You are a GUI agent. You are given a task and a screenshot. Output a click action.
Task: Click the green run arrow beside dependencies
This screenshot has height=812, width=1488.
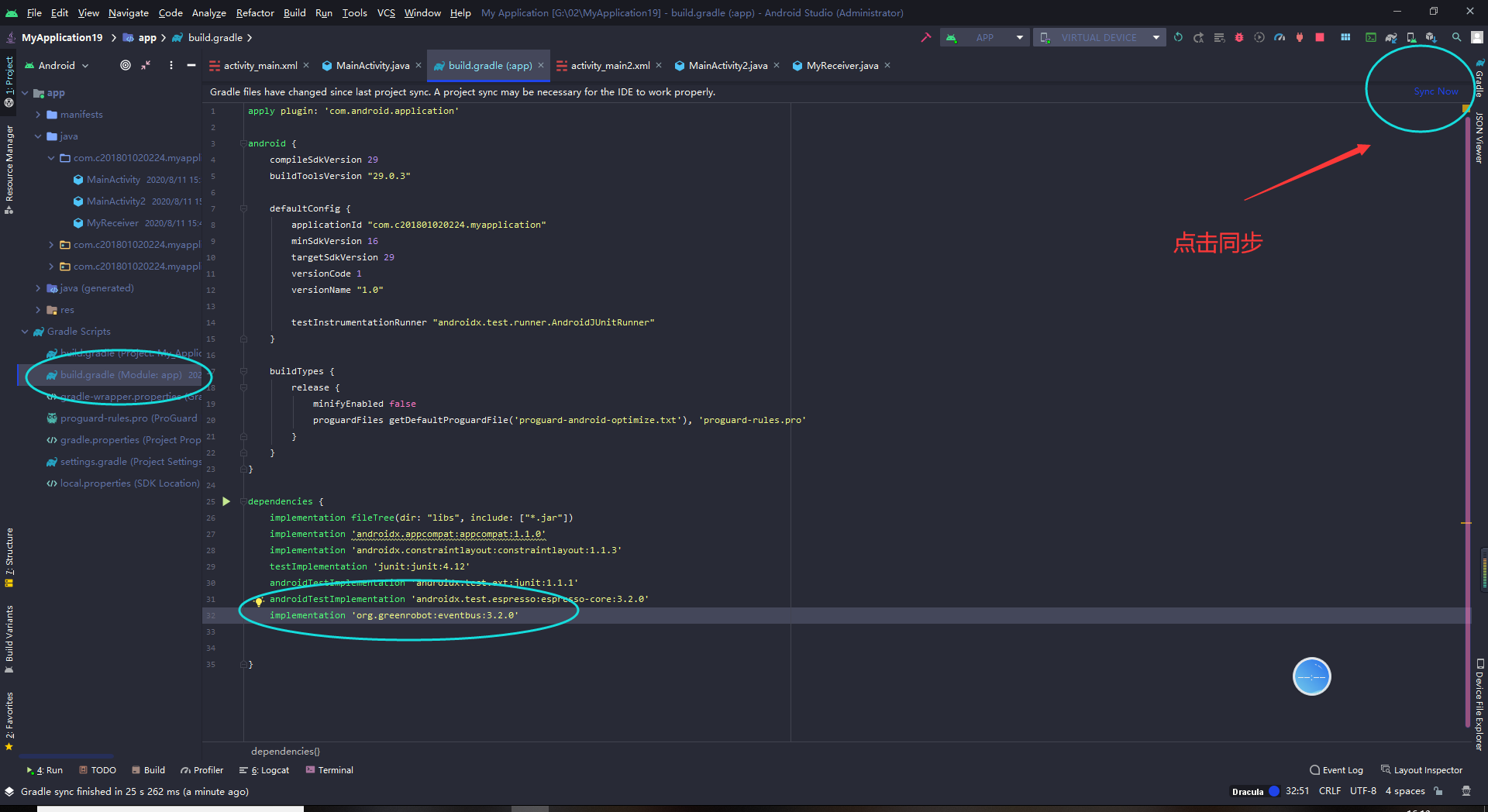pyautogui.click(x=226, y=501)
